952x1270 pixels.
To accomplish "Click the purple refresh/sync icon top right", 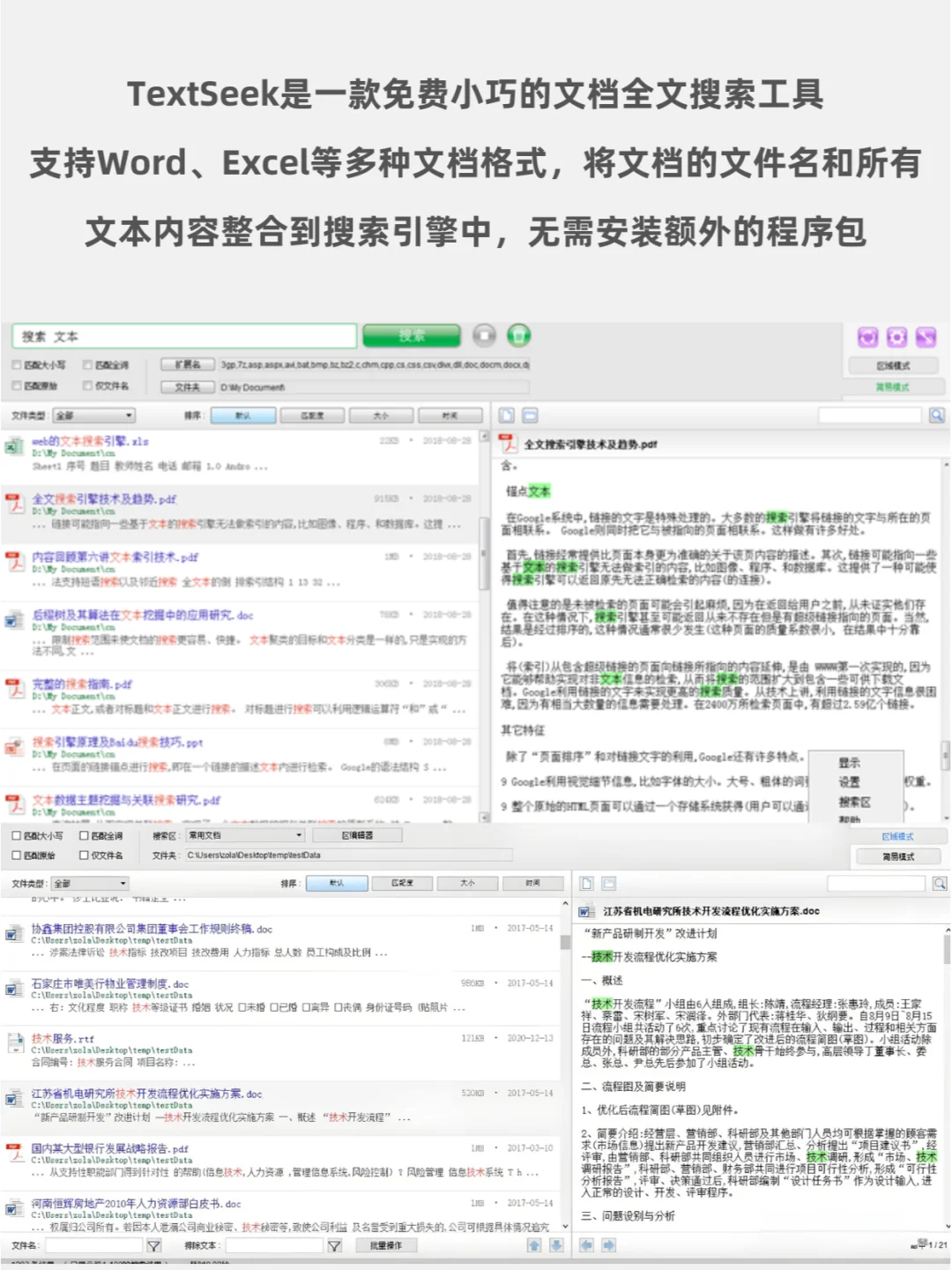I will 869,337.
